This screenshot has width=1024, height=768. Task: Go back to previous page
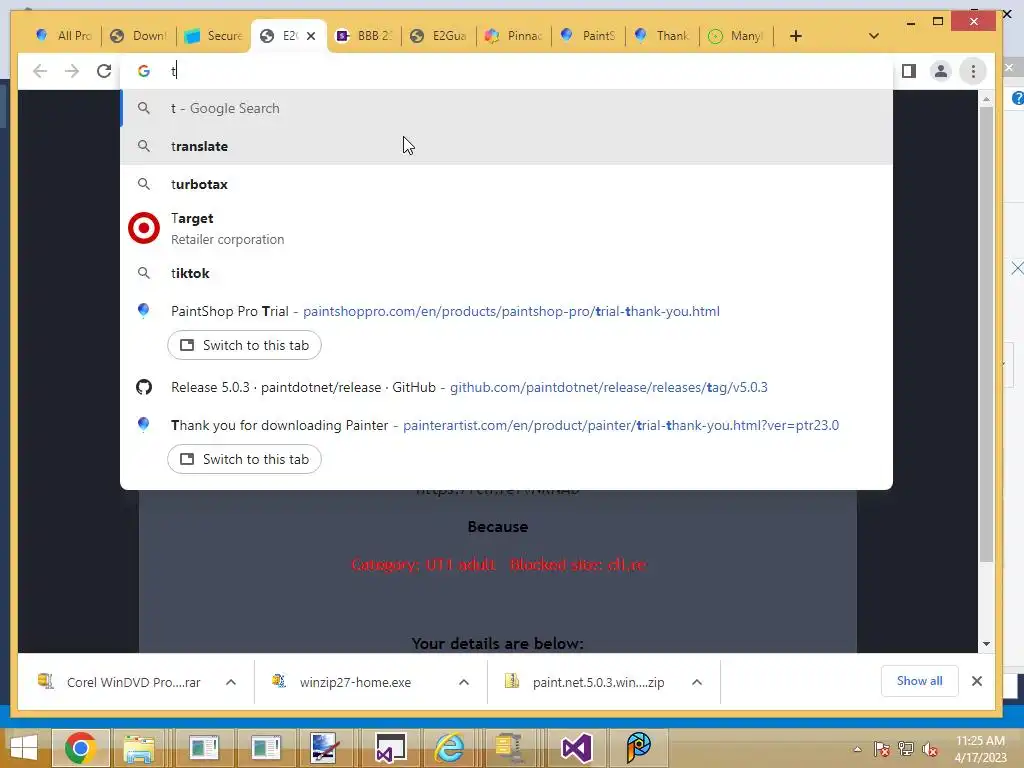40,71
